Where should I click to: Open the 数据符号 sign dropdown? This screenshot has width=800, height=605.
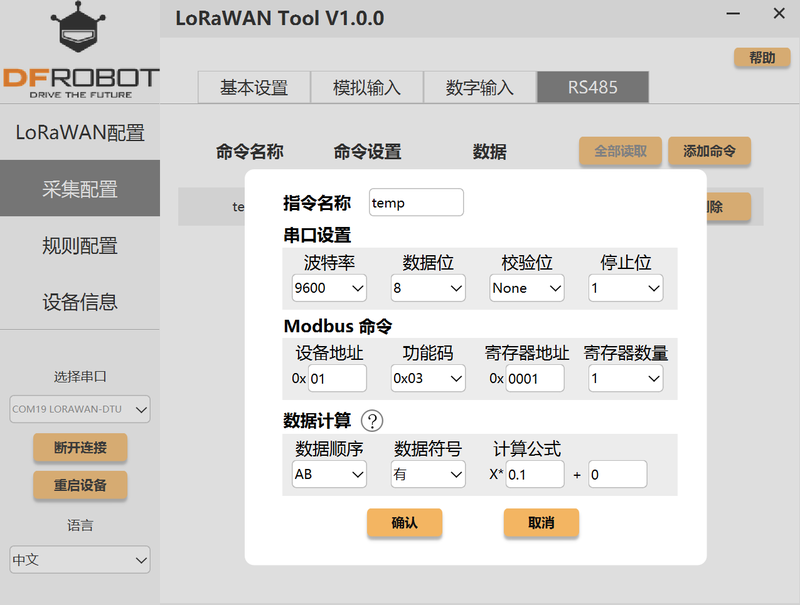(x=428, y=474)
